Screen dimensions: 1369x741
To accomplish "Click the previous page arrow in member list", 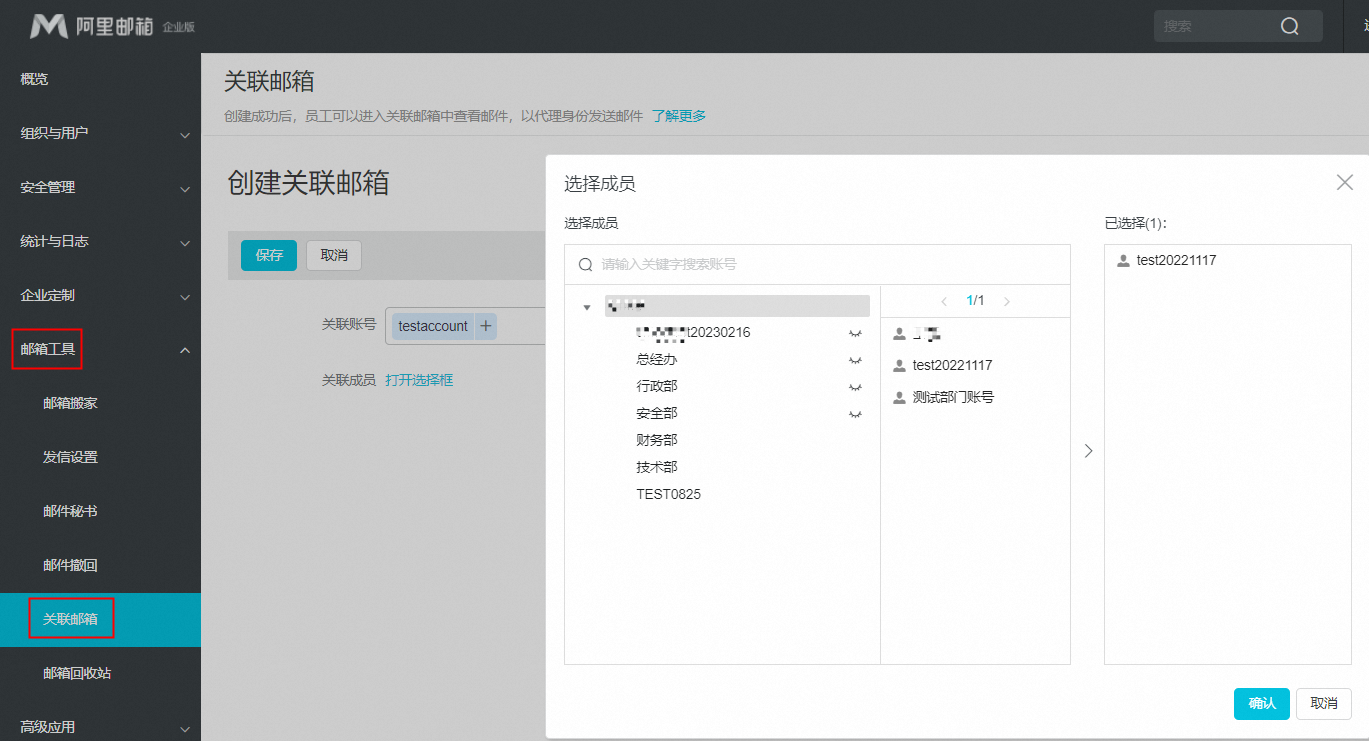I will 944,300.
